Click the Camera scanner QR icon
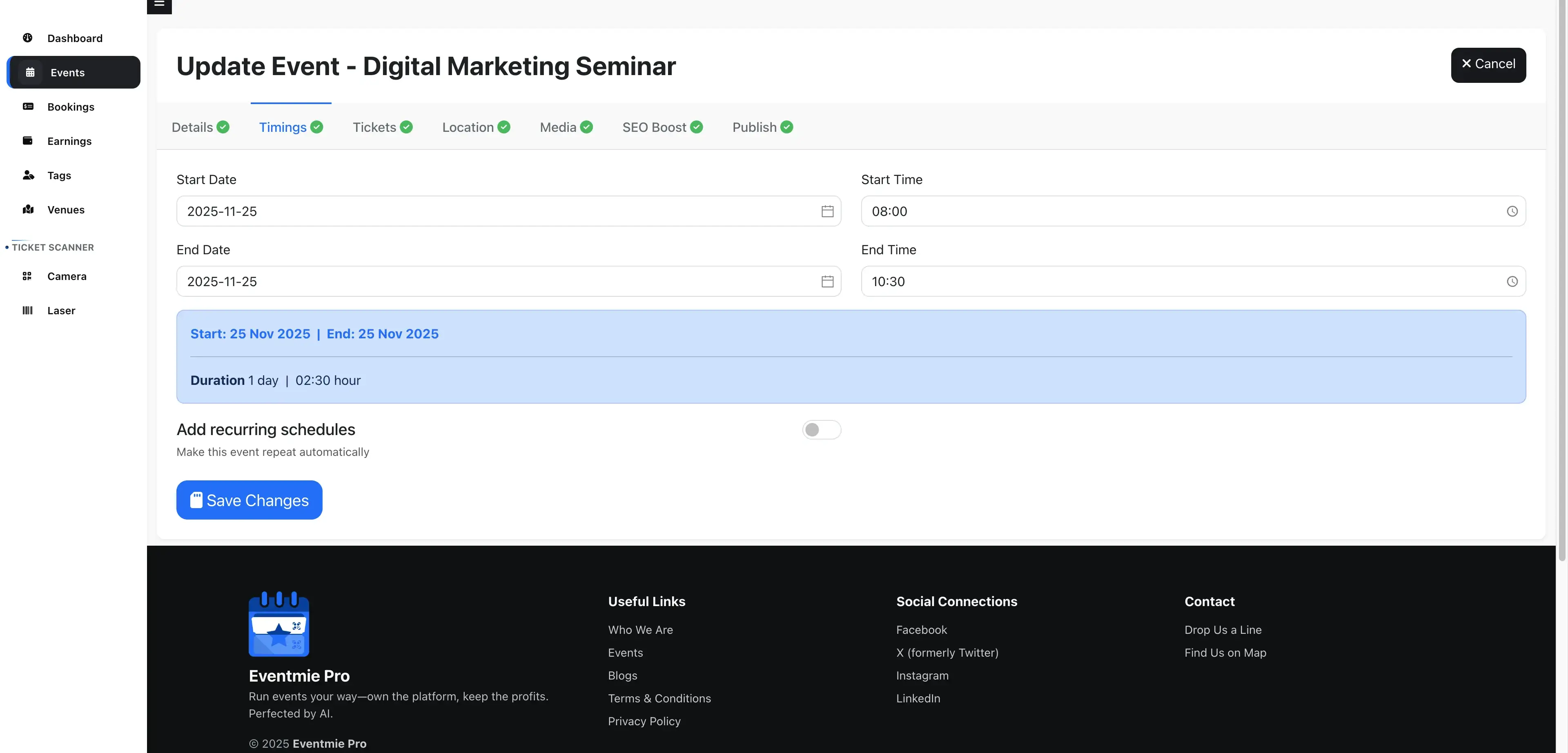Screen dimensions: 1568x753 click(x=27, y=276)
